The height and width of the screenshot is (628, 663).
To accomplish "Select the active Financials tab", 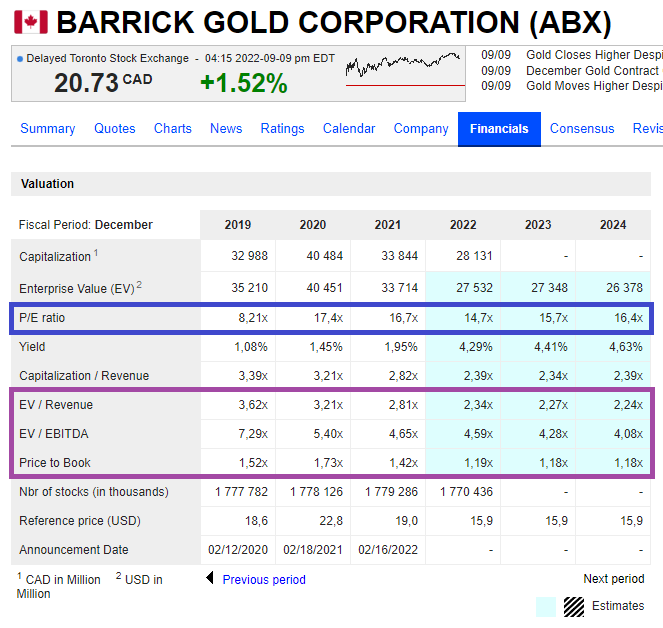I will click(x=499, y=129).
